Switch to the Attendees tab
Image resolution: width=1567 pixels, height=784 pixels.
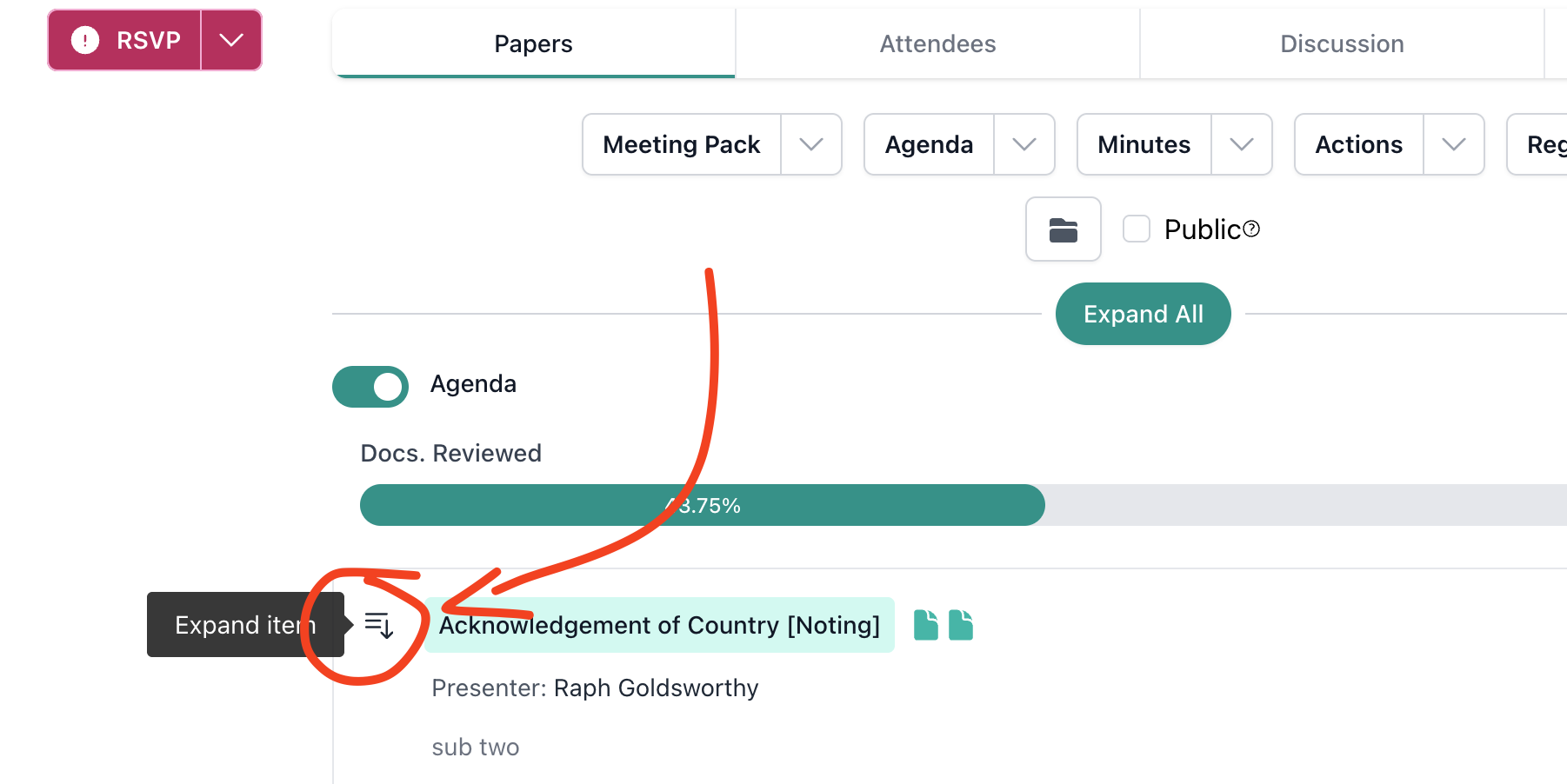(937, 43)
